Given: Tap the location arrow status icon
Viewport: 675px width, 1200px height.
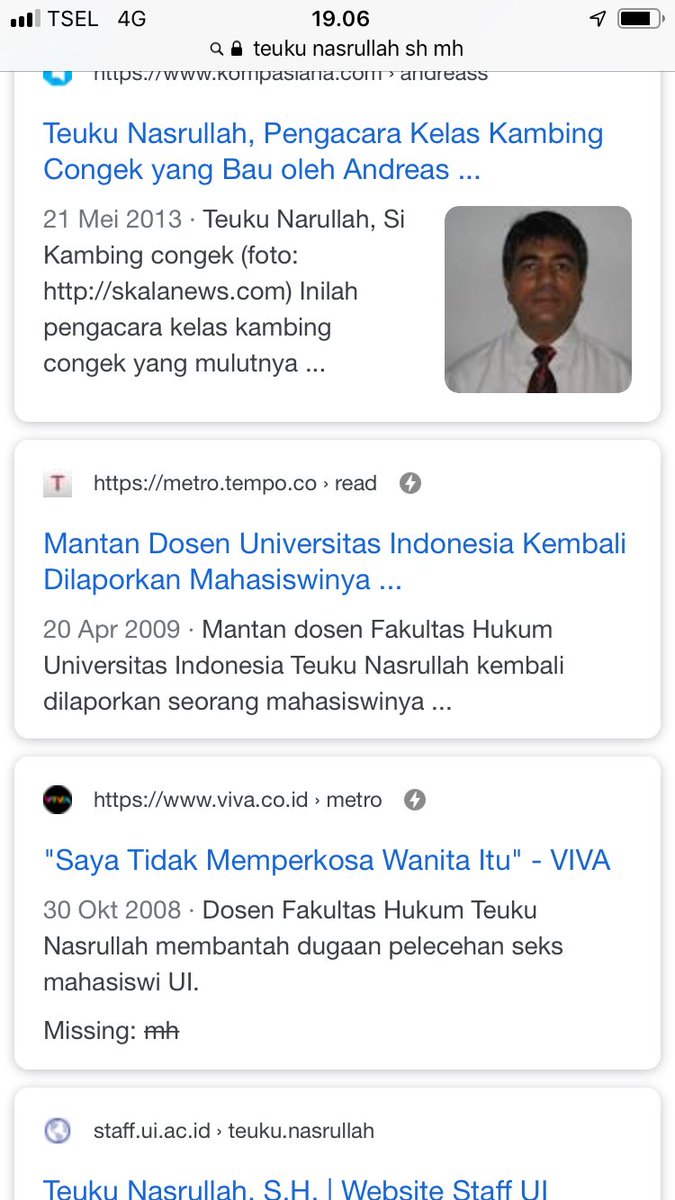Looking at the screenshot, I should (x=598, y=19).
